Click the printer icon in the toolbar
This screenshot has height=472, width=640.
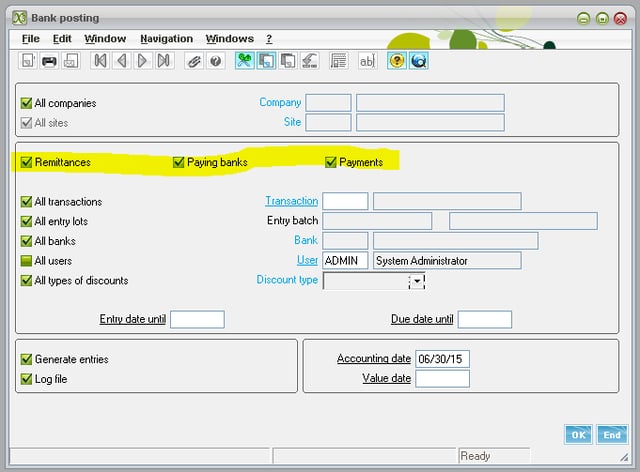coord(49,61)
